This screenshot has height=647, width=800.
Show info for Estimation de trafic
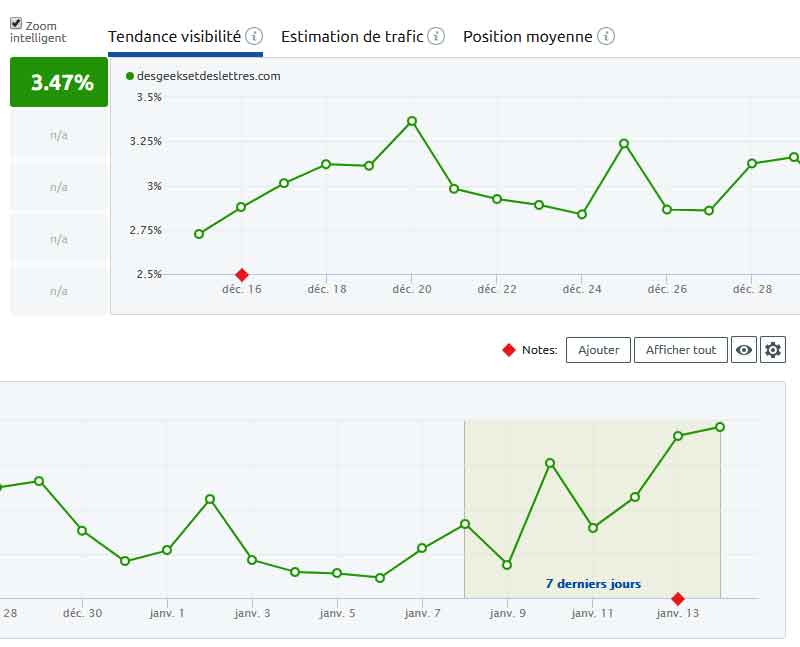(436, 36)
